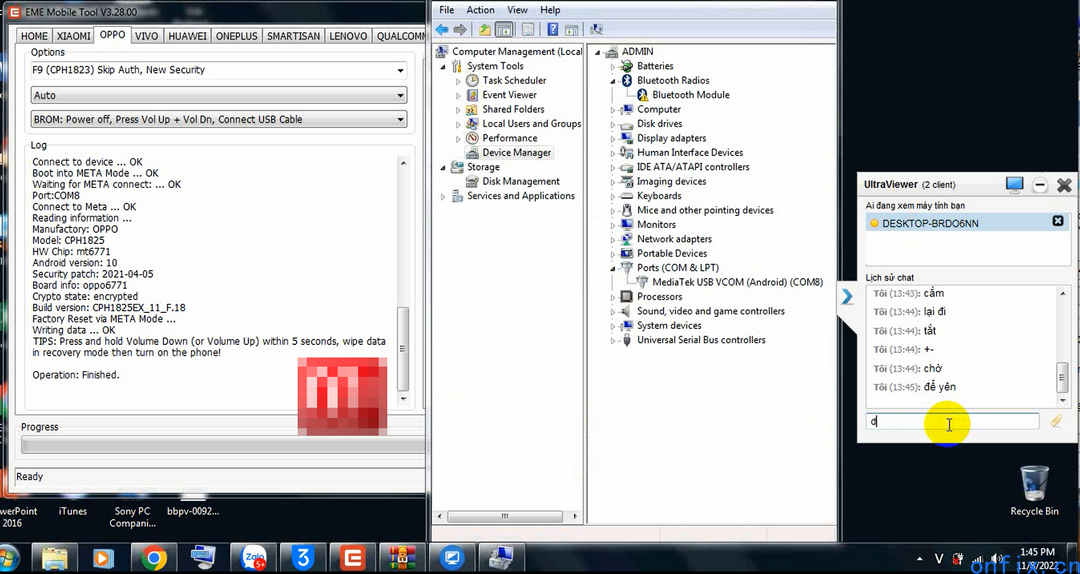1080x574 pixels.
Task: Switch to EME Mobile Tool taskbar icon
Action: click(x=352, y=557)
